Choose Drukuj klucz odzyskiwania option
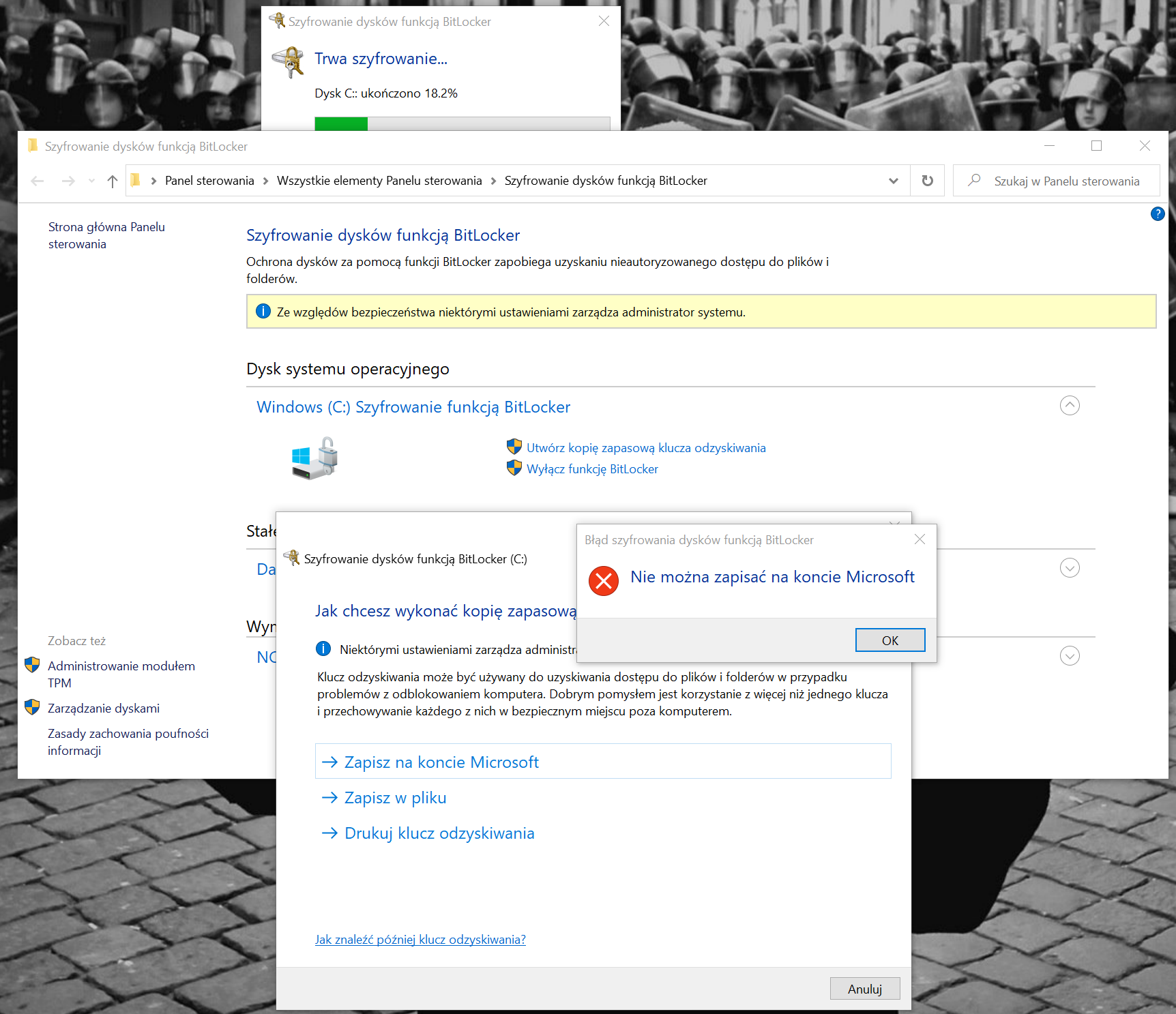 pos(428,833)
